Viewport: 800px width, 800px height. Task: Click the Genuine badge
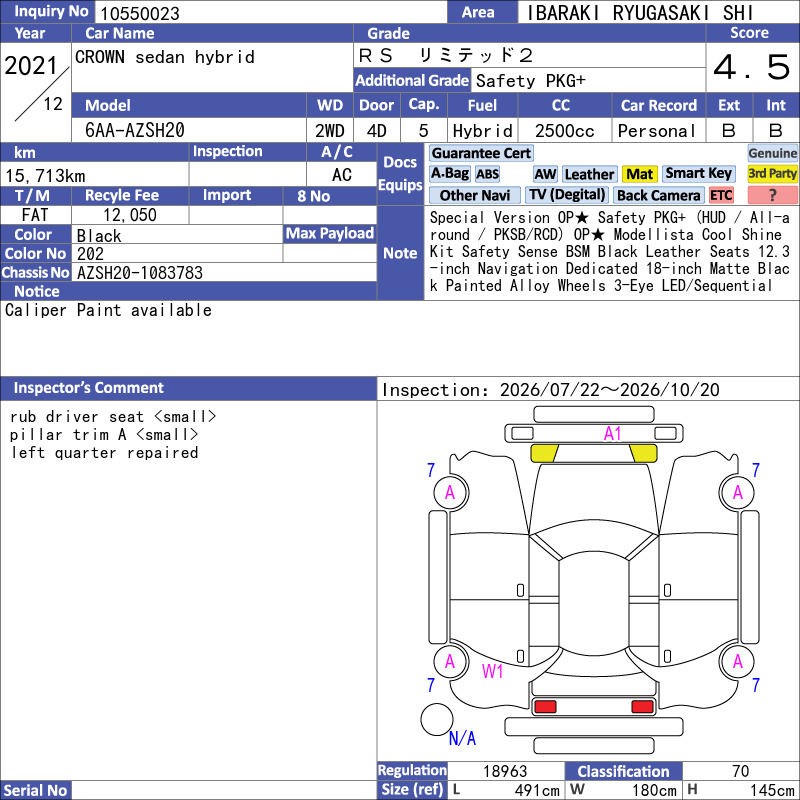point(772,153)
